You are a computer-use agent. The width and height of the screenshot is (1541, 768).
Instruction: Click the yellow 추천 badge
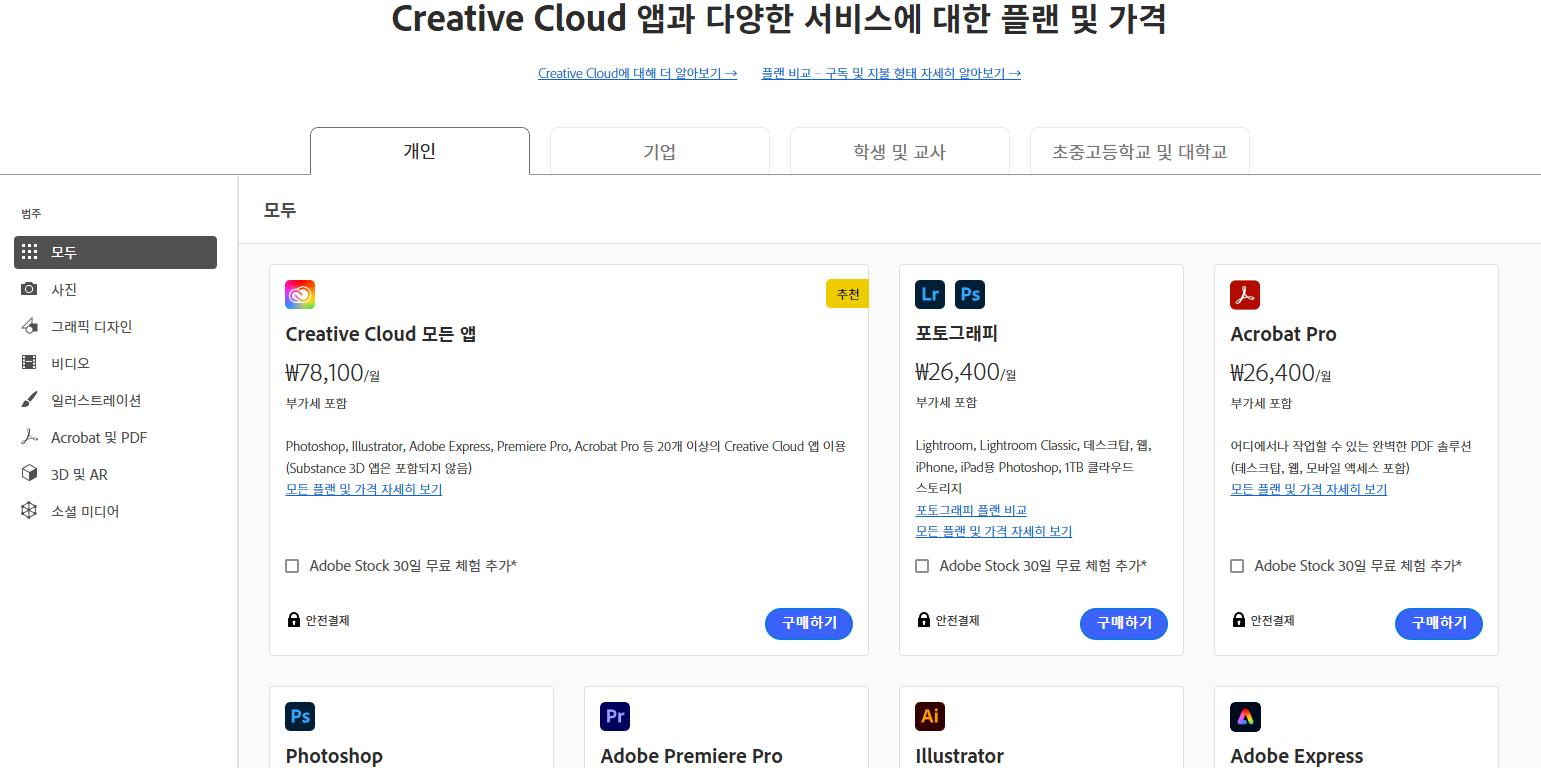(847, 294)
